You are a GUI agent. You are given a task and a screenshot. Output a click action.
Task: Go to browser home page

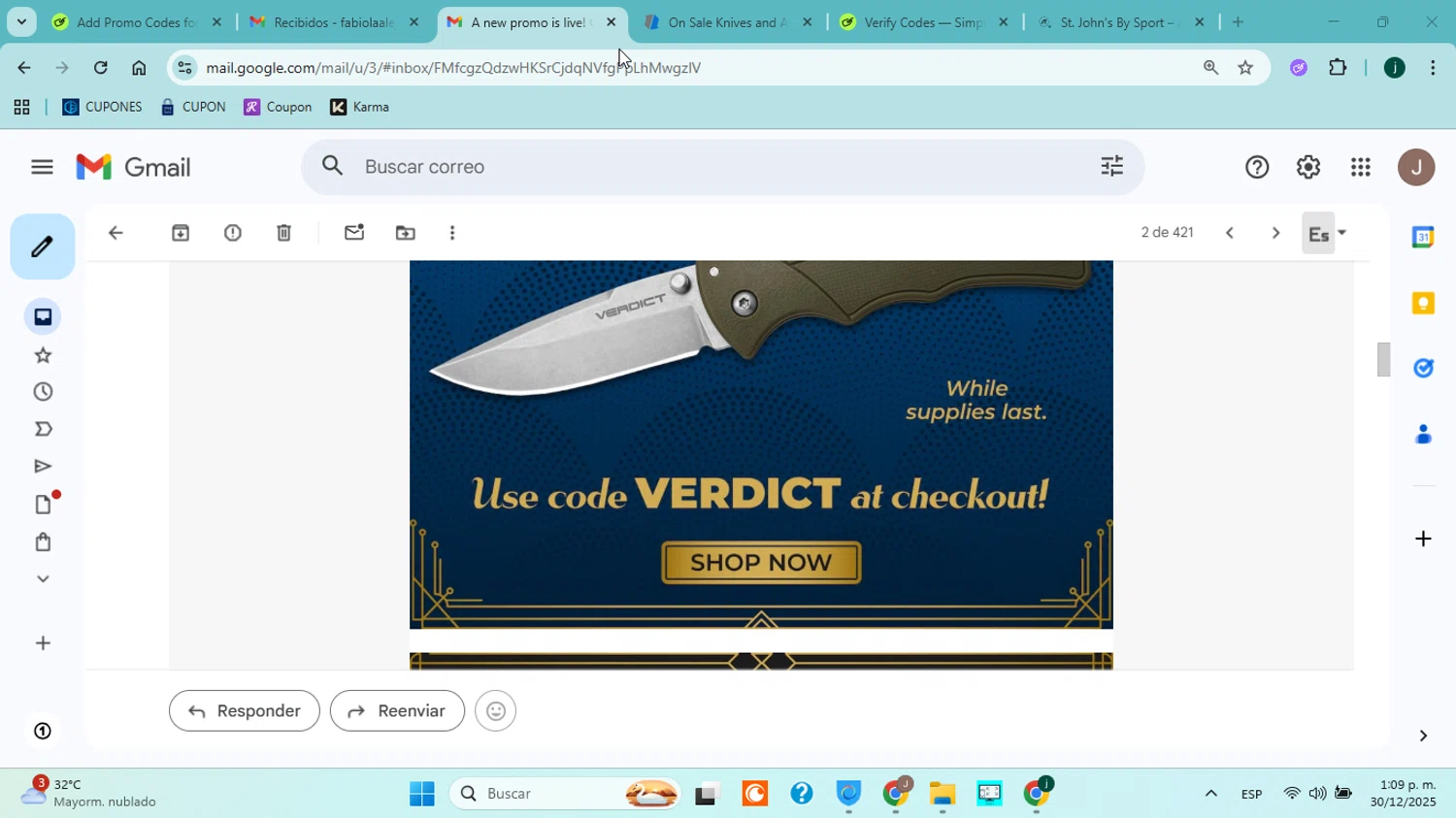coord(139,68)
